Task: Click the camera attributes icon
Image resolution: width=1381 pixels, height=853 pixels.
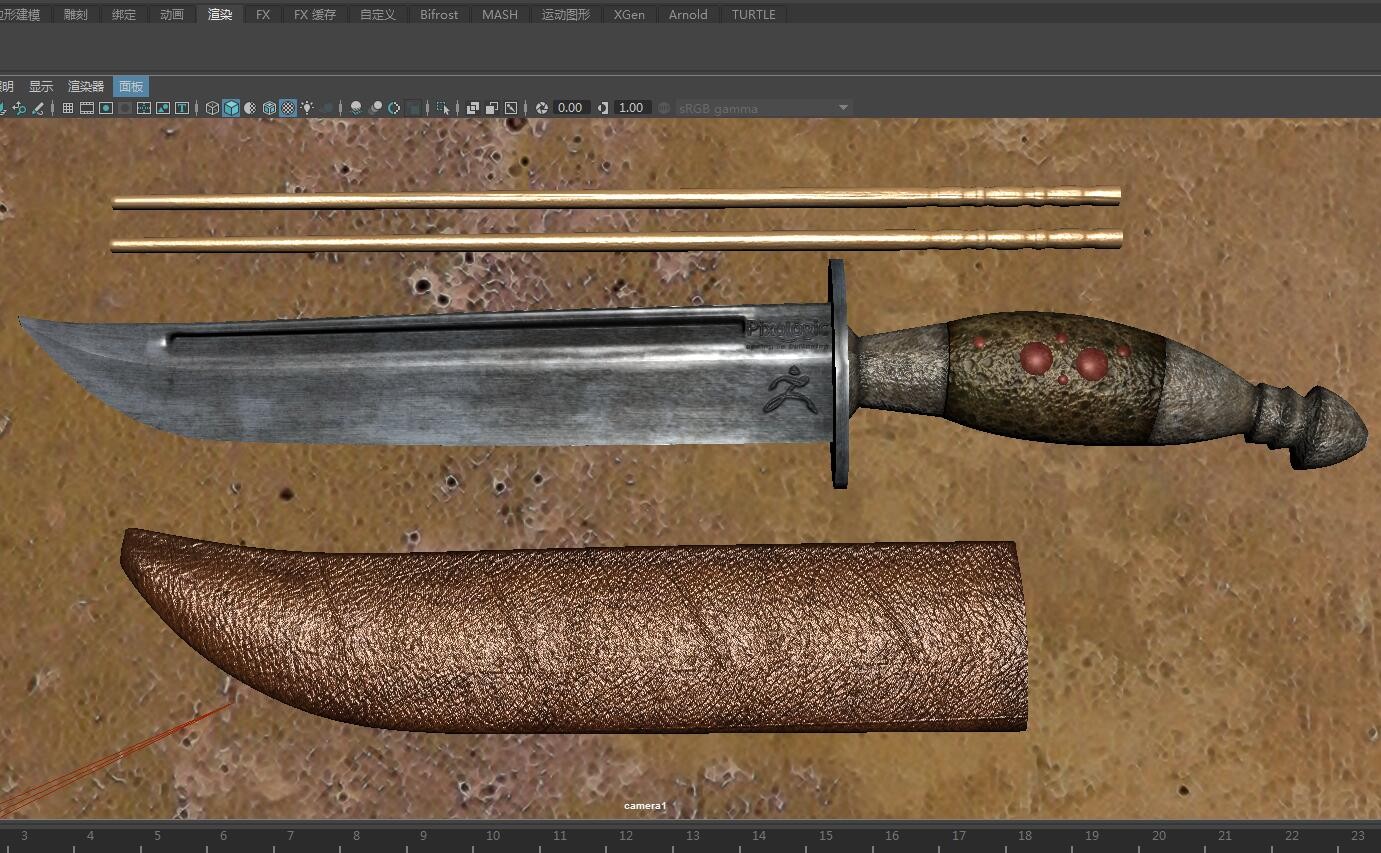Action: 19,108
